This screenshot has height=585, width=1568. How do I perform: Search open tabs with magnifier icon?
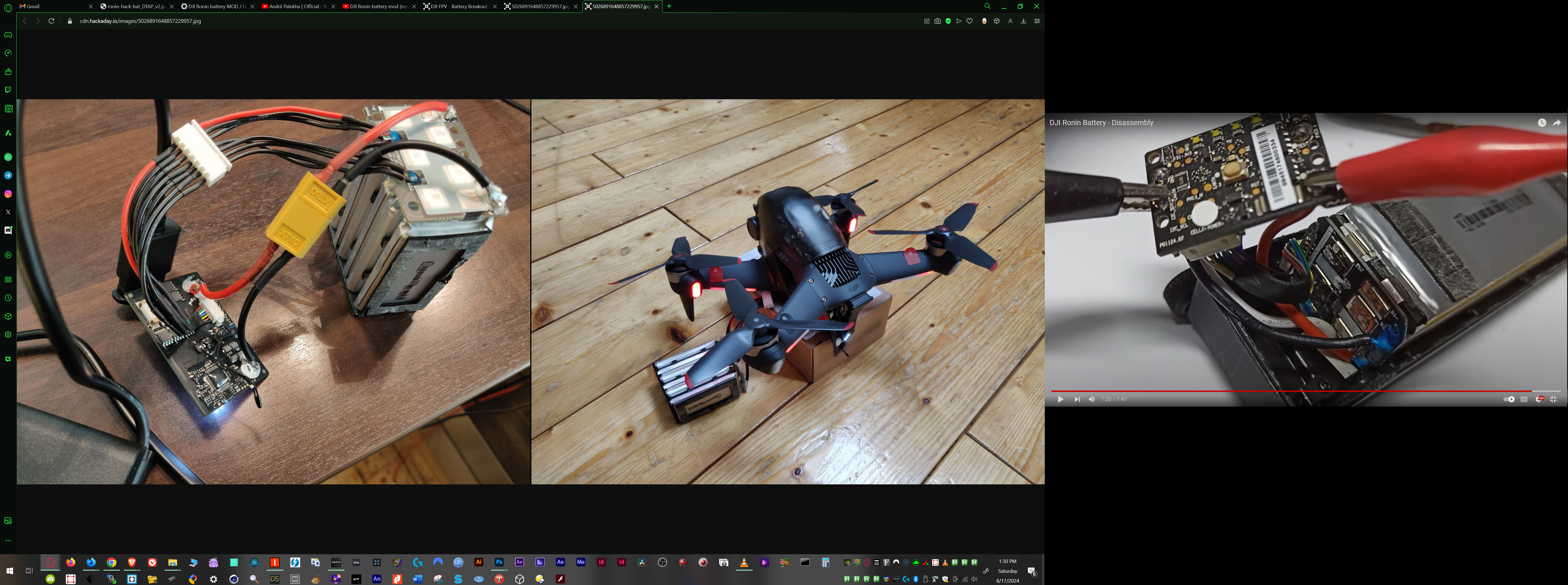987,6
